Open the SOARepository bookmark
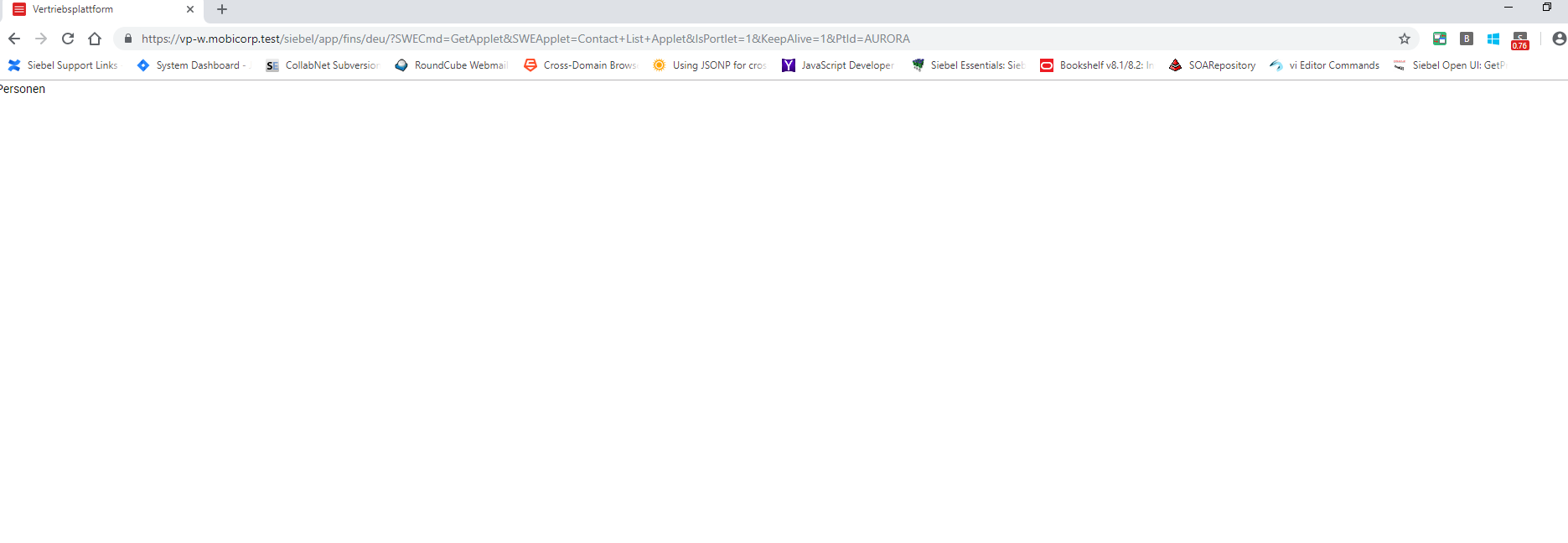This screenshot has width=1568, height=543. point(1212,65)
